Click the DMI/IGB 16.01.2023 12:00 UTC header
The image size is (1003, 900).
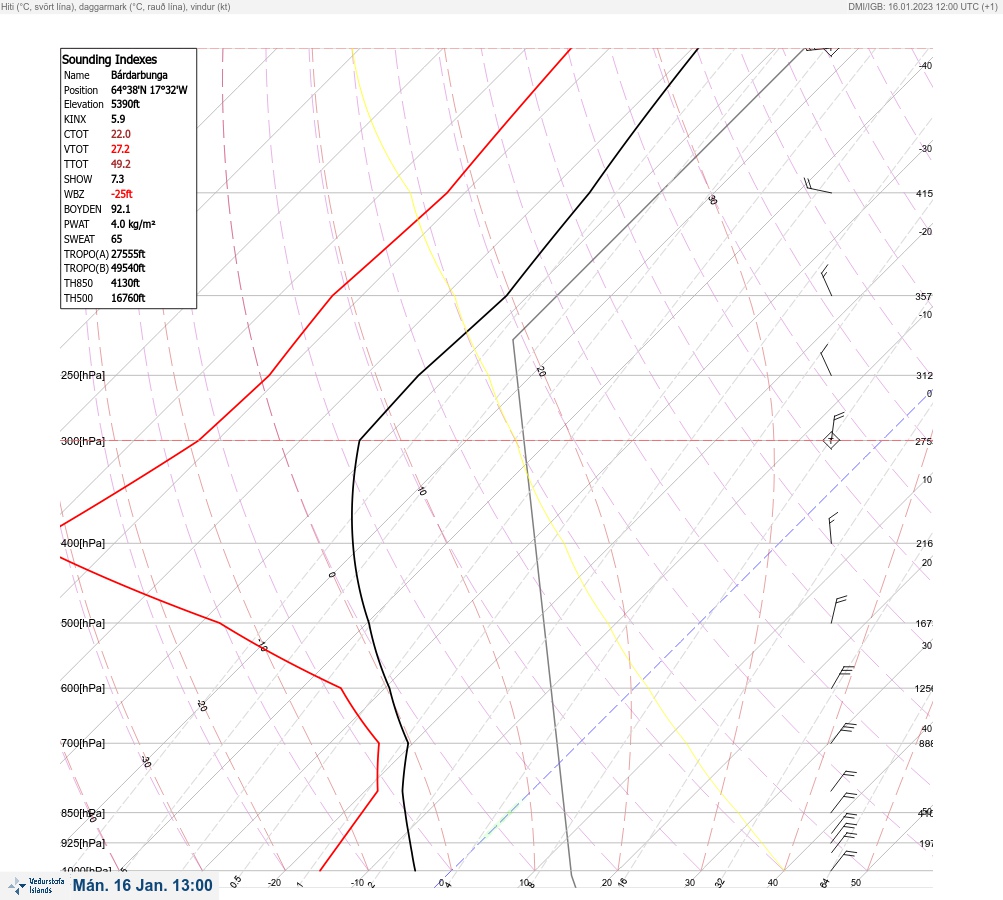(922, 6)
